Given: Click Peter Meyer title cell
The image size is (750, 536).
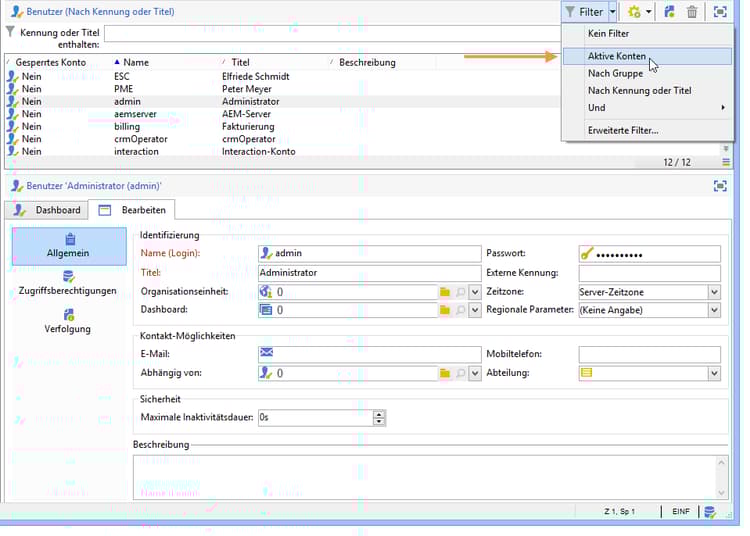Looking at the screenshot, I should pyautogui.click(x=246, y=89).
